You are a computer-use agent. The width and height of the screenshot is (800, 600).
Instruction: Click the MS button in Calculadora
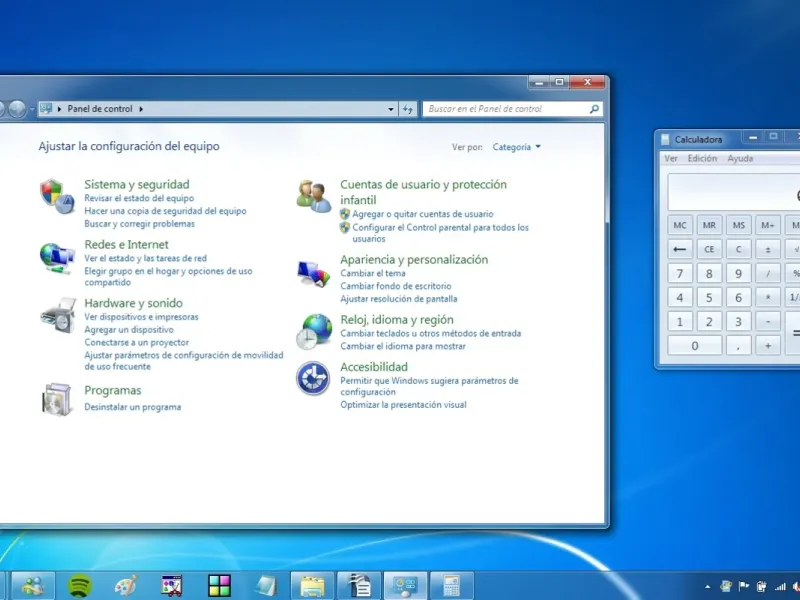click(738, 225)
